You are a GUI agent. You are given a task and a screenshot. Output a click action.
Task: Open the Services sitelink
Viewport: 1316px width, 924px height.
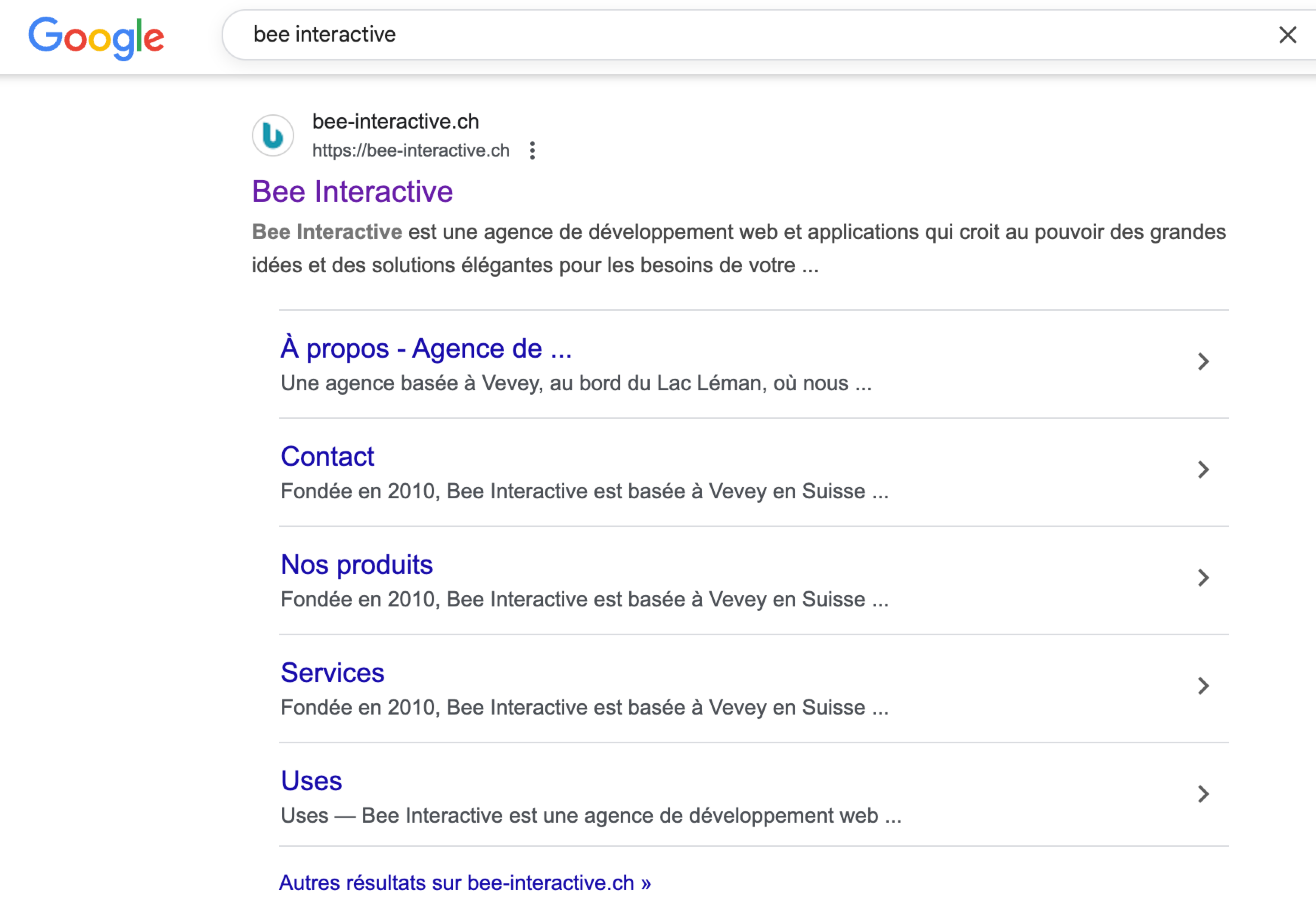click(332, 672)
